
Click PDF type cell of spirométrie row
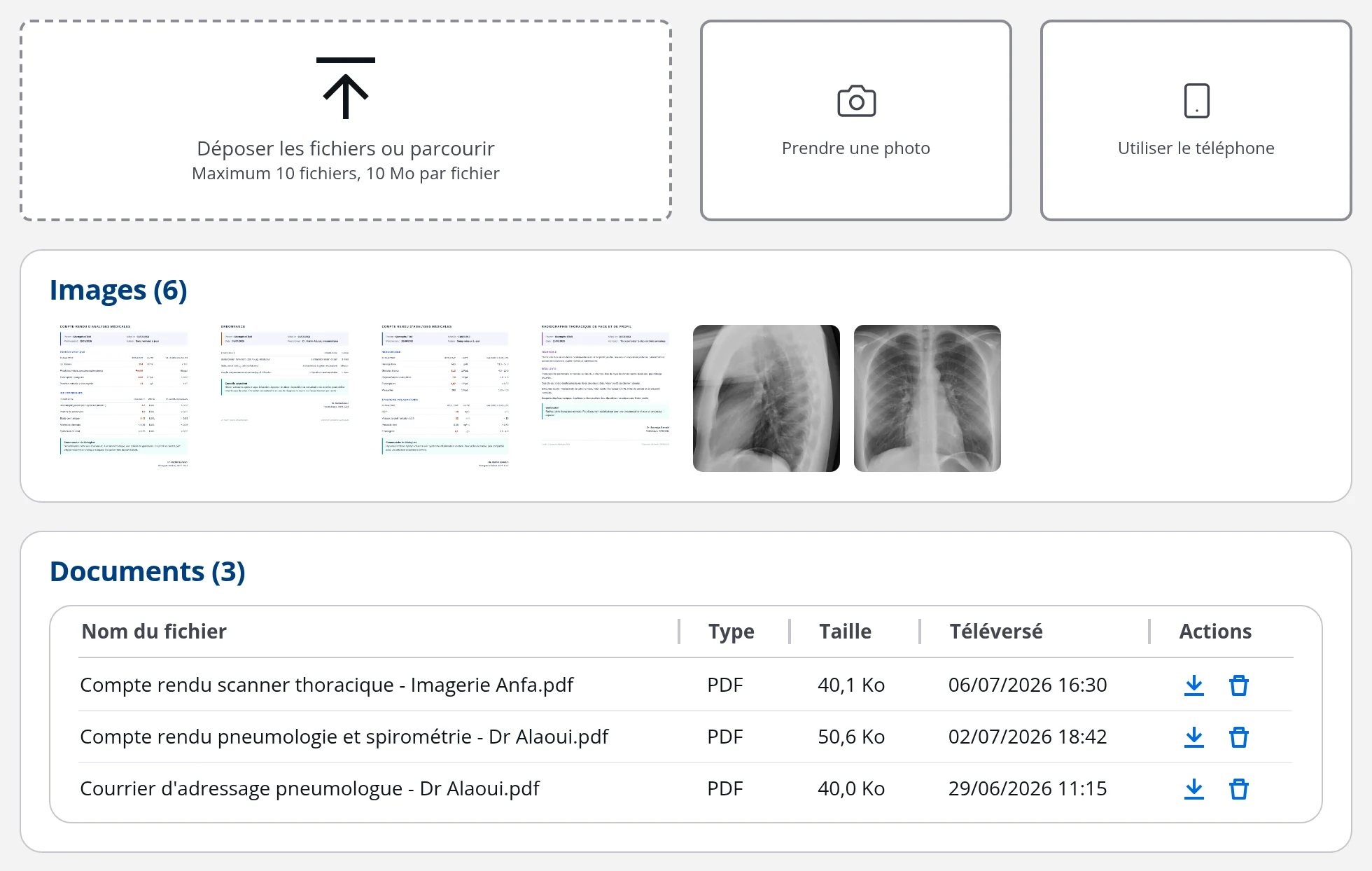725,737
